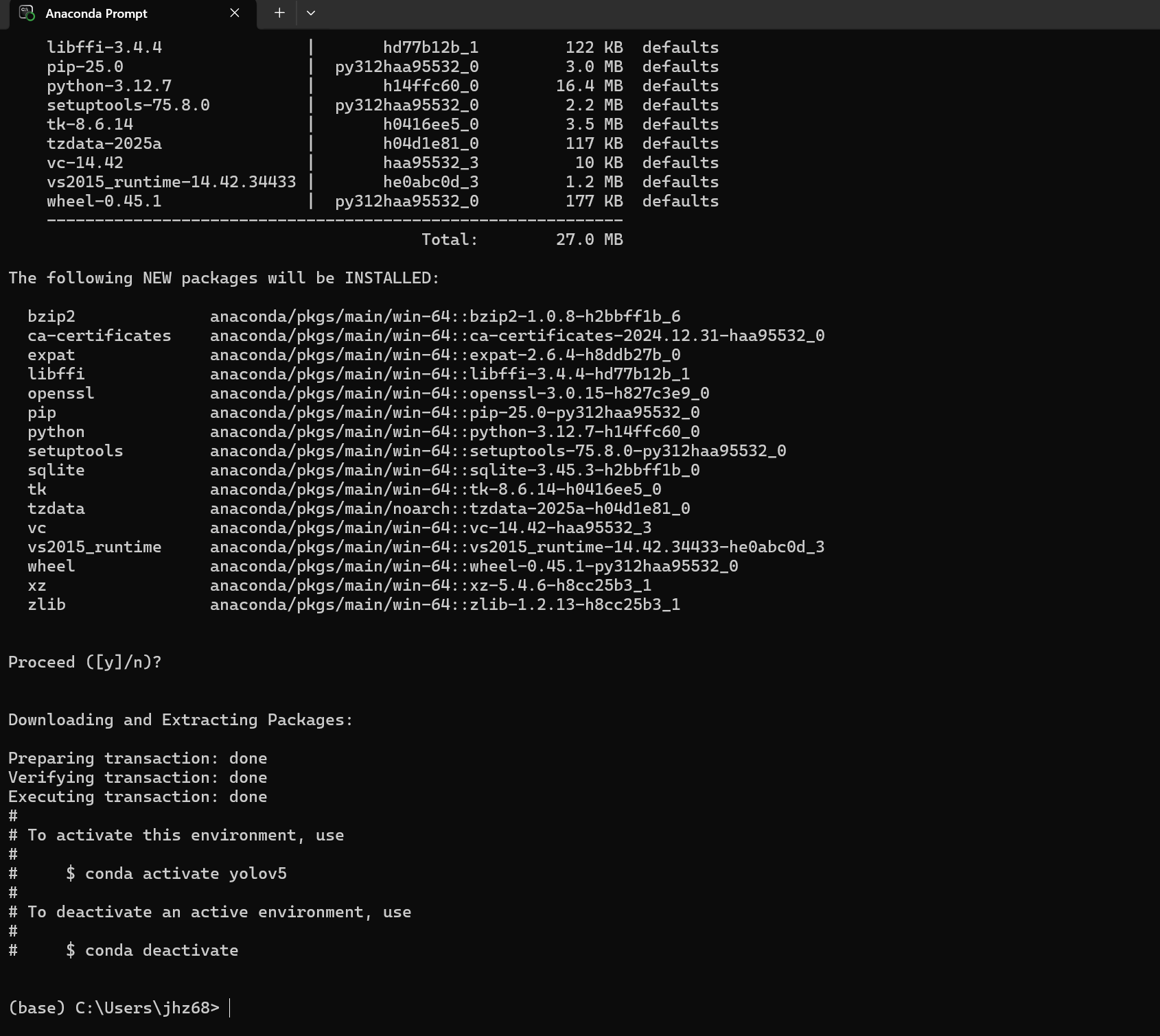Open a new terminal tab with plus
Screen dimensions: 1160x1036
pos(279,13)
